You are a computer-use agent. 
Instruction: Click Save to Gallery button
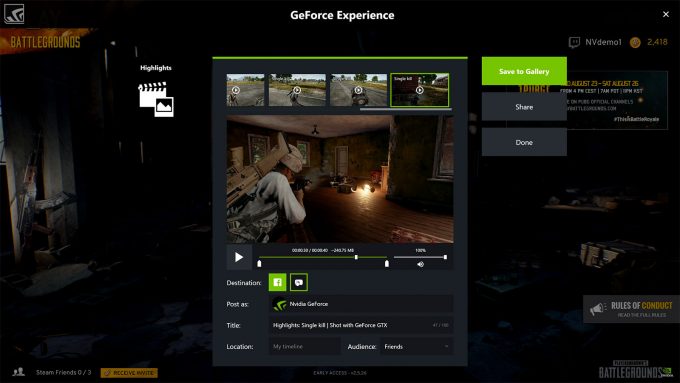point(524,71)
